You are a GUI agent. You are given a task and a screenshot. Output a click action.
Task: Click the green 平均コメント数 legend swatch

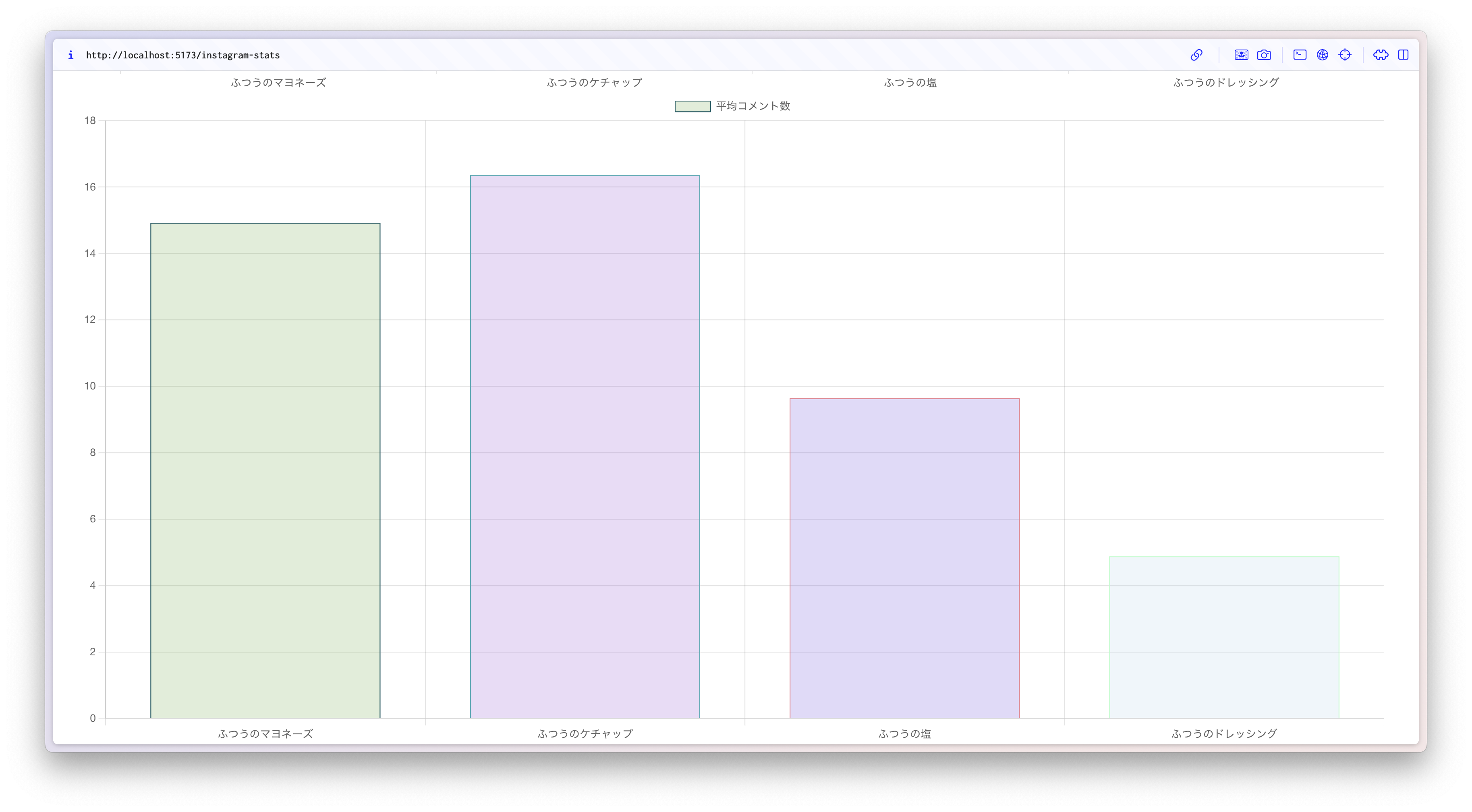coord(692,106)
